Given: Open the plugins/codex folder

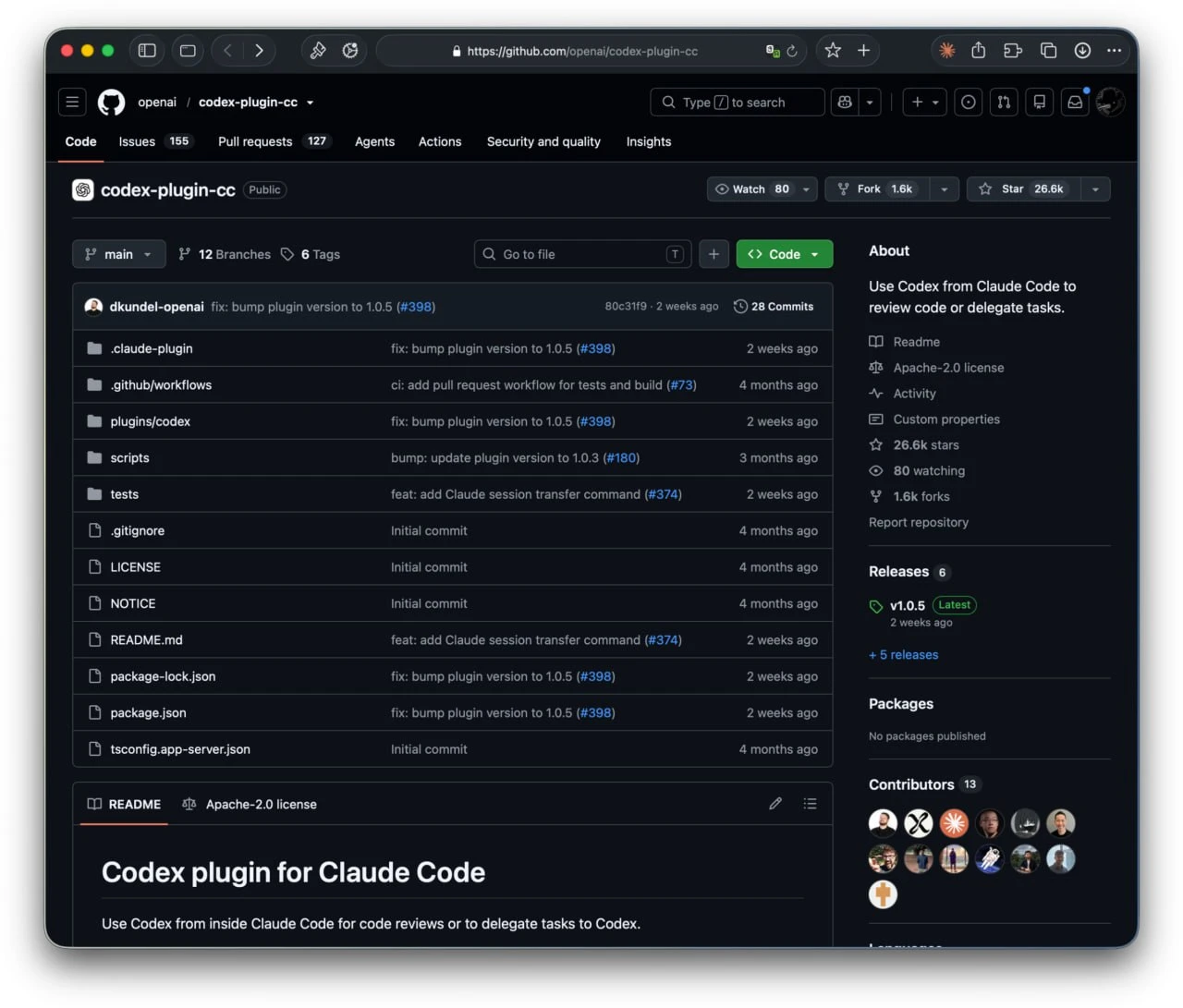Looking at the screenshot, I should (150, 421).
